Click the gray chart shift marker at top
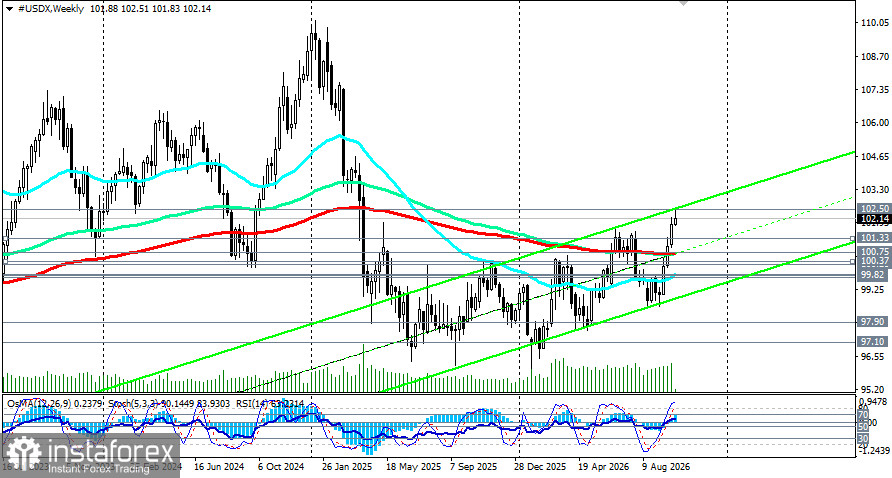 [683, 3]
